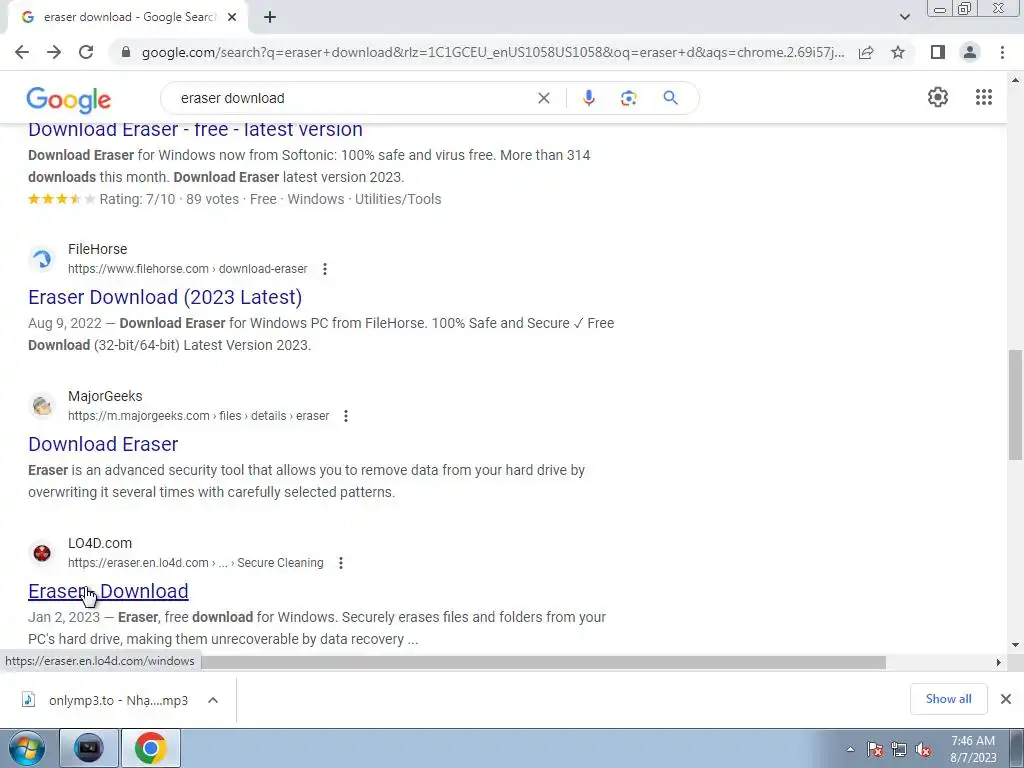1024x768 pixels.
Task: Close the downloads bar
Action: tap(1006, 699)
